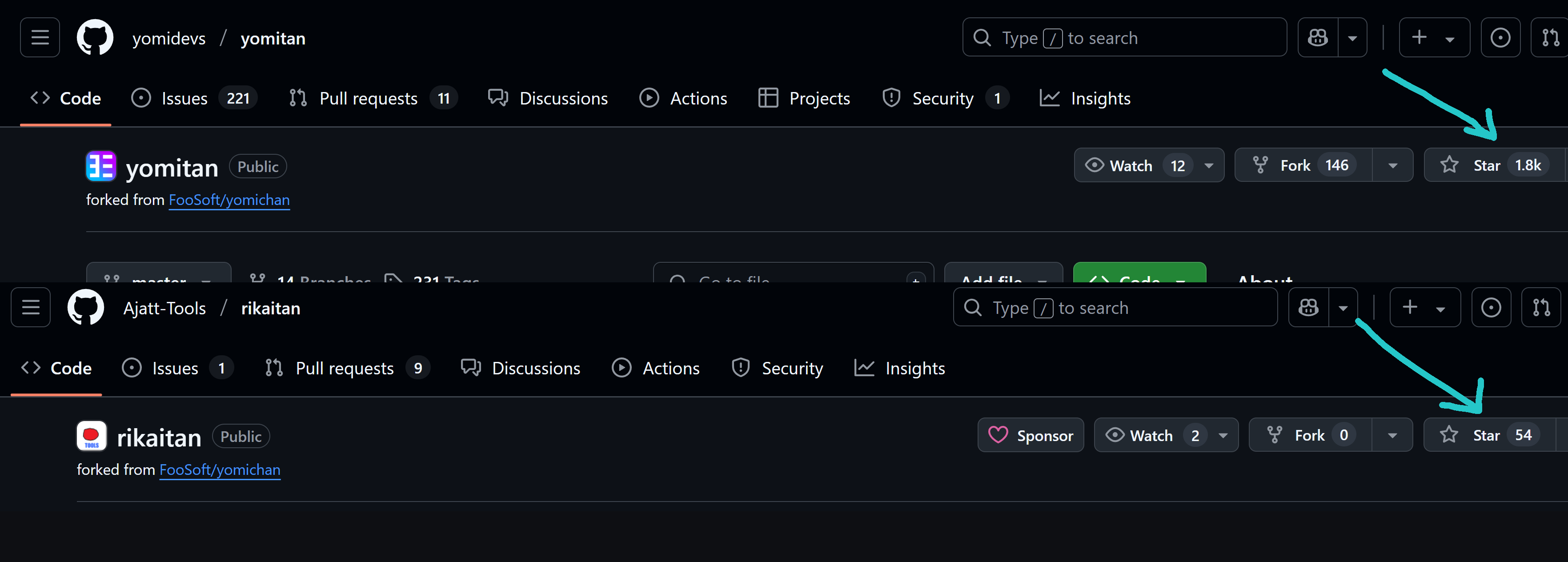This screenshot has height=562, width=1568.
Task: Click the star icon on yomitan's Star button
Action: [1449, 165]
